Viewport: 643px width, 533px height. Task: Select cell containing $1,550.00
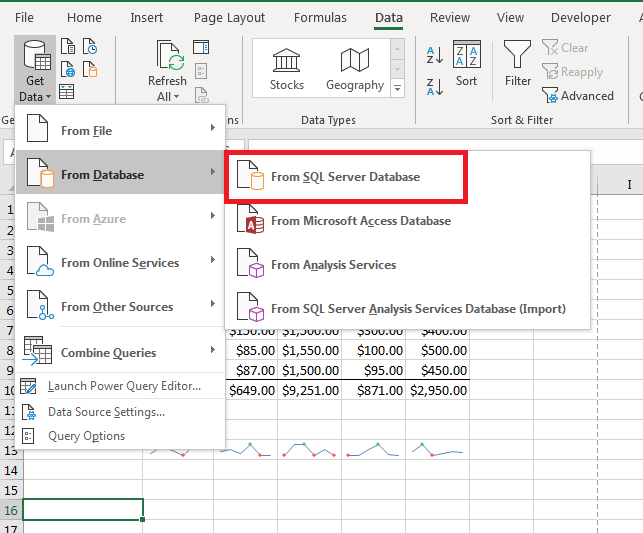310,351
